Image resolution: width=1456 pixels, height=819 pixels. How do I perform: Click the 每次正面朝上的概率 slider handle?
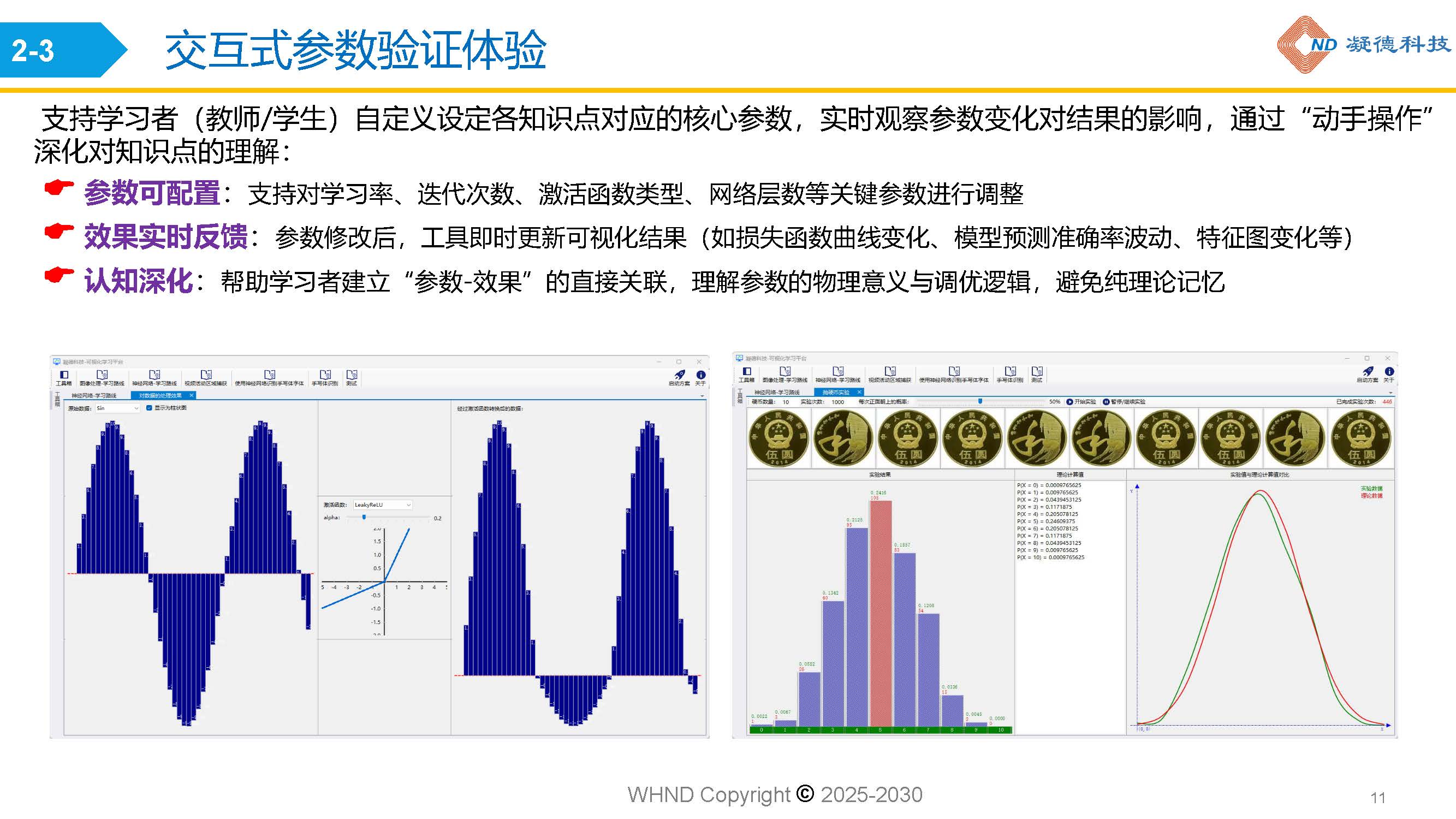pyautogui.click(x=980, y=401)
